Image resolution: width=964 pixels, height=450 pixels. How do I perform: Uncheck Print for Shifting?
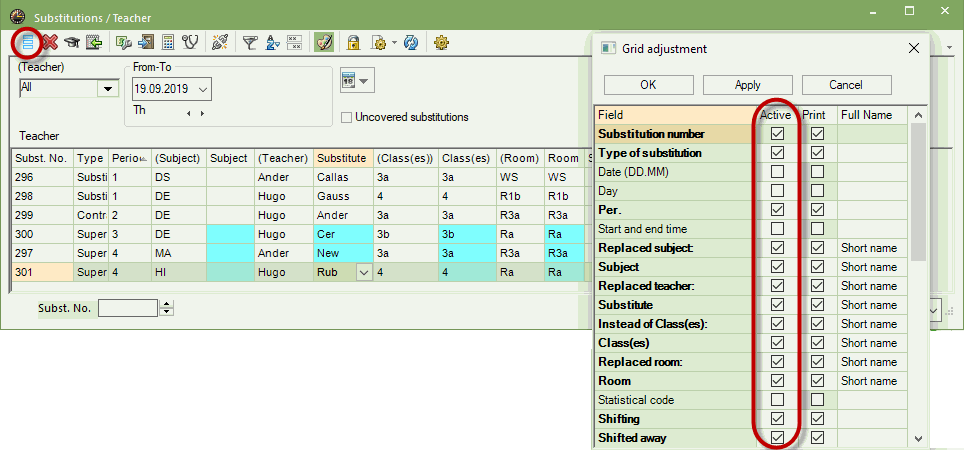pos(817,419)
